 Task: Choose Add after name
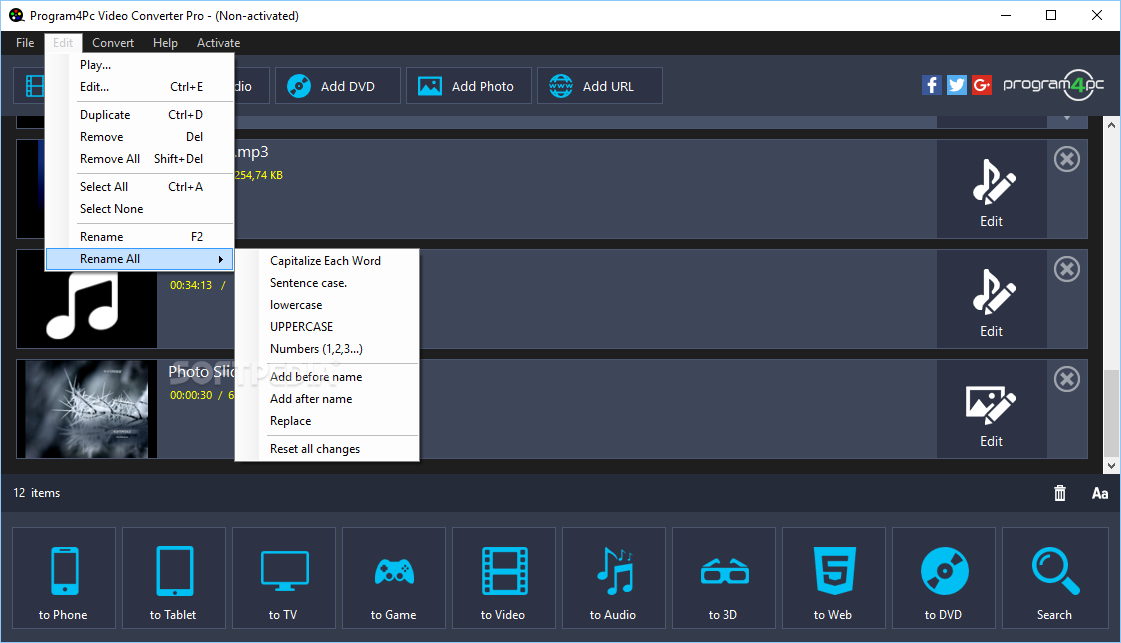[x=327, y=399]
